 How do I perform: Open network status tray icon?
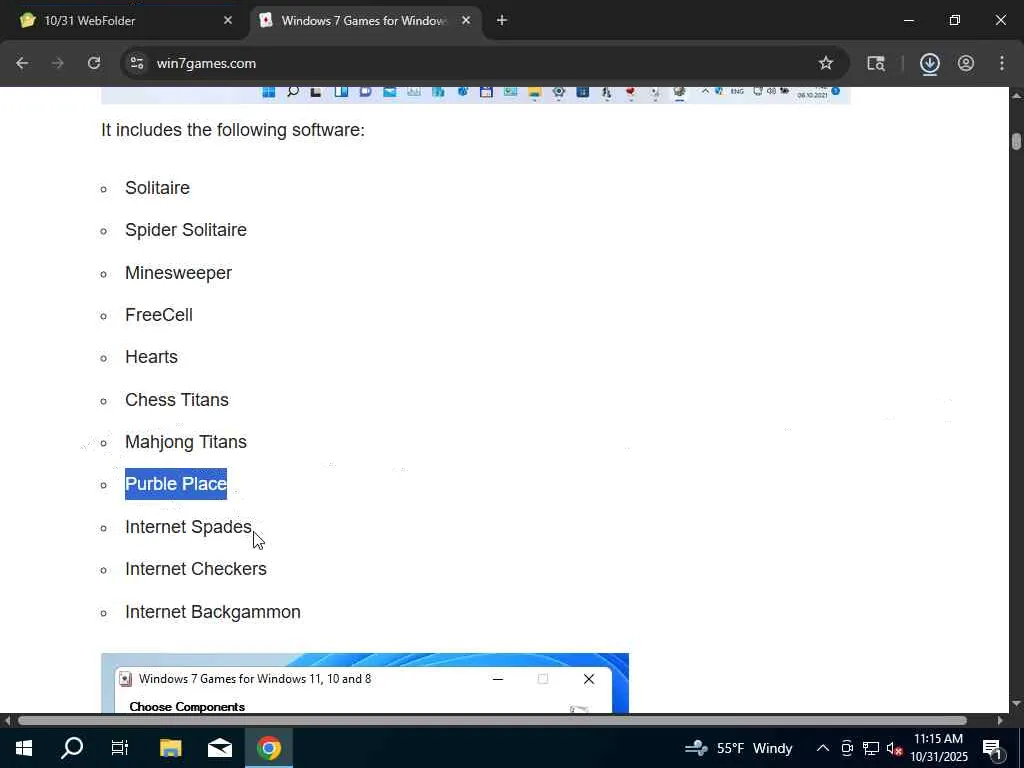[871, 748]
